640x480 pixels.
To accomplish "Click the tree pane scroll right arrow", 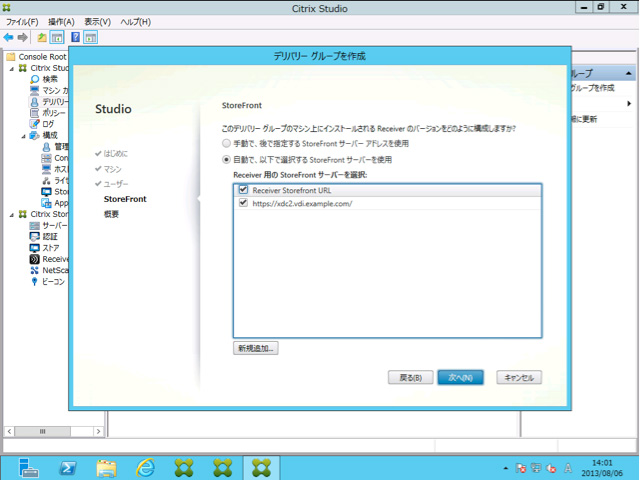I will tap(98, 431).
